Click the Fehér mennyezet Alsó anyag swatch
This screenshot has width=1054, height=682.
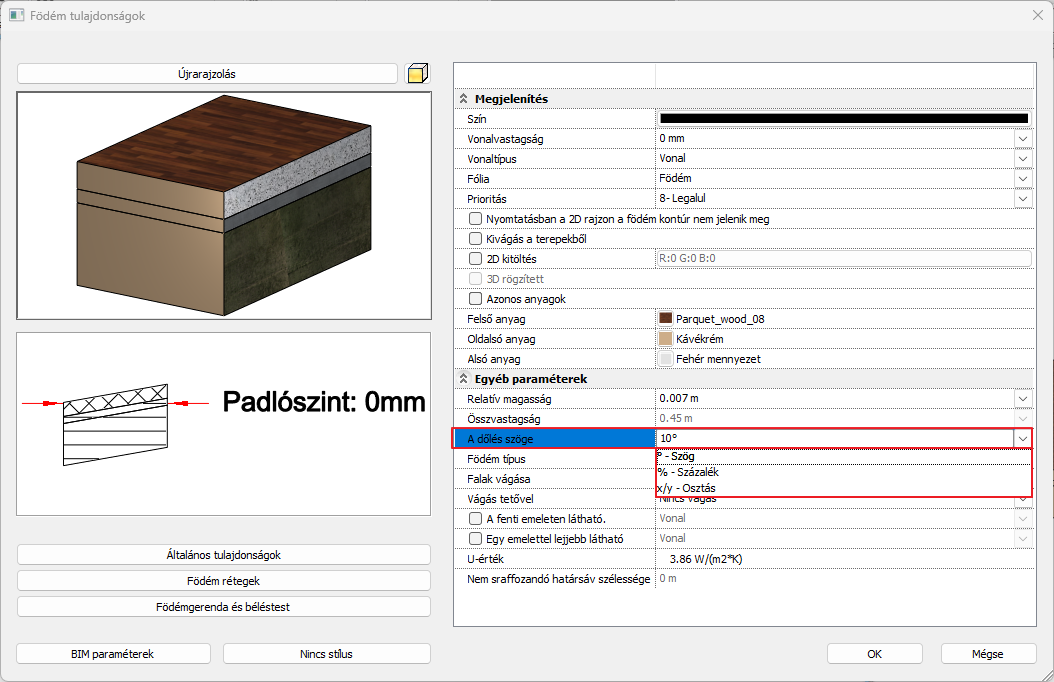[x=665, y=359]
